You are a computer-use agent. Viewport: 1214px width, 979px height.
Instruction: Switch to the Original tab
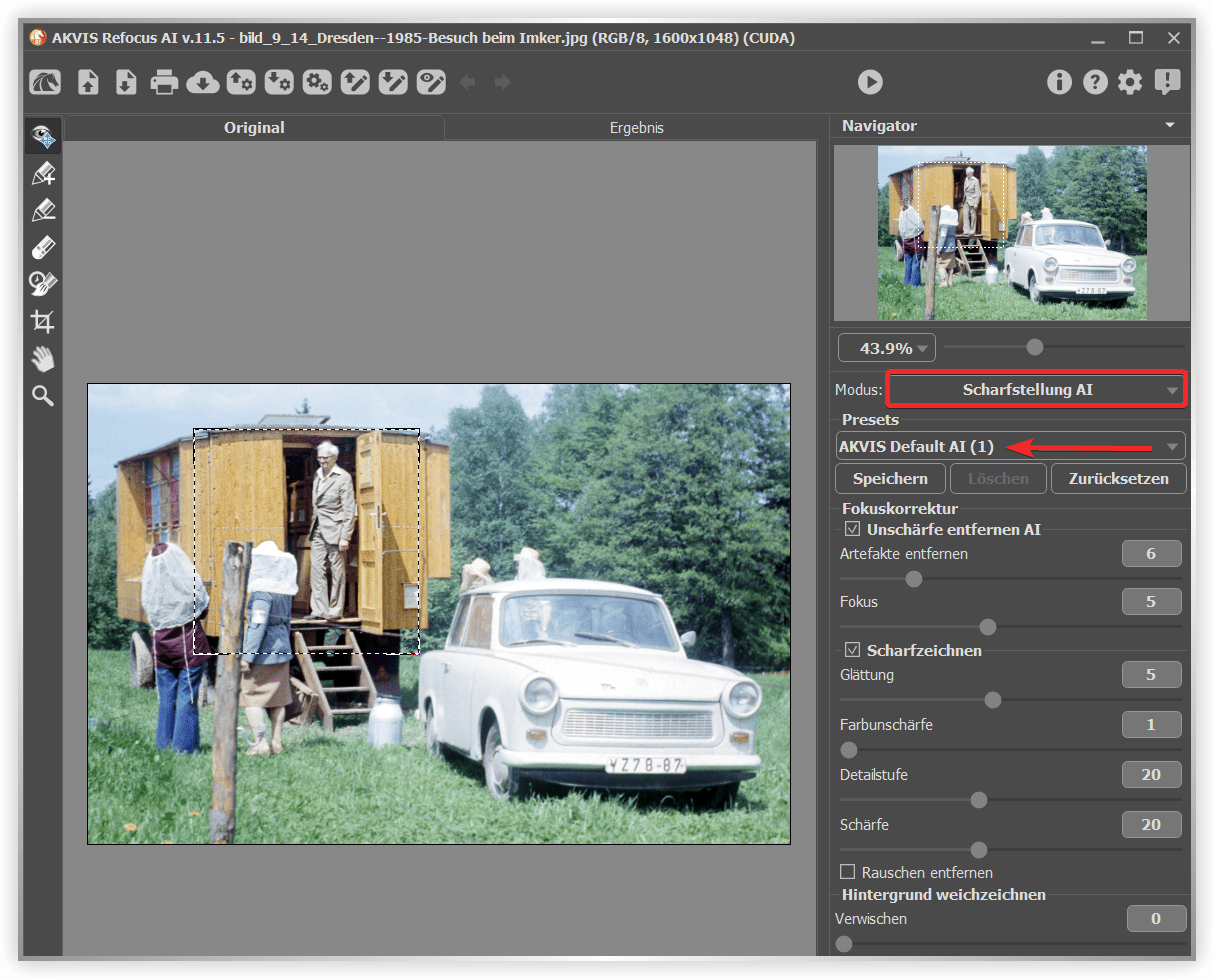click(x=254, y=128)
